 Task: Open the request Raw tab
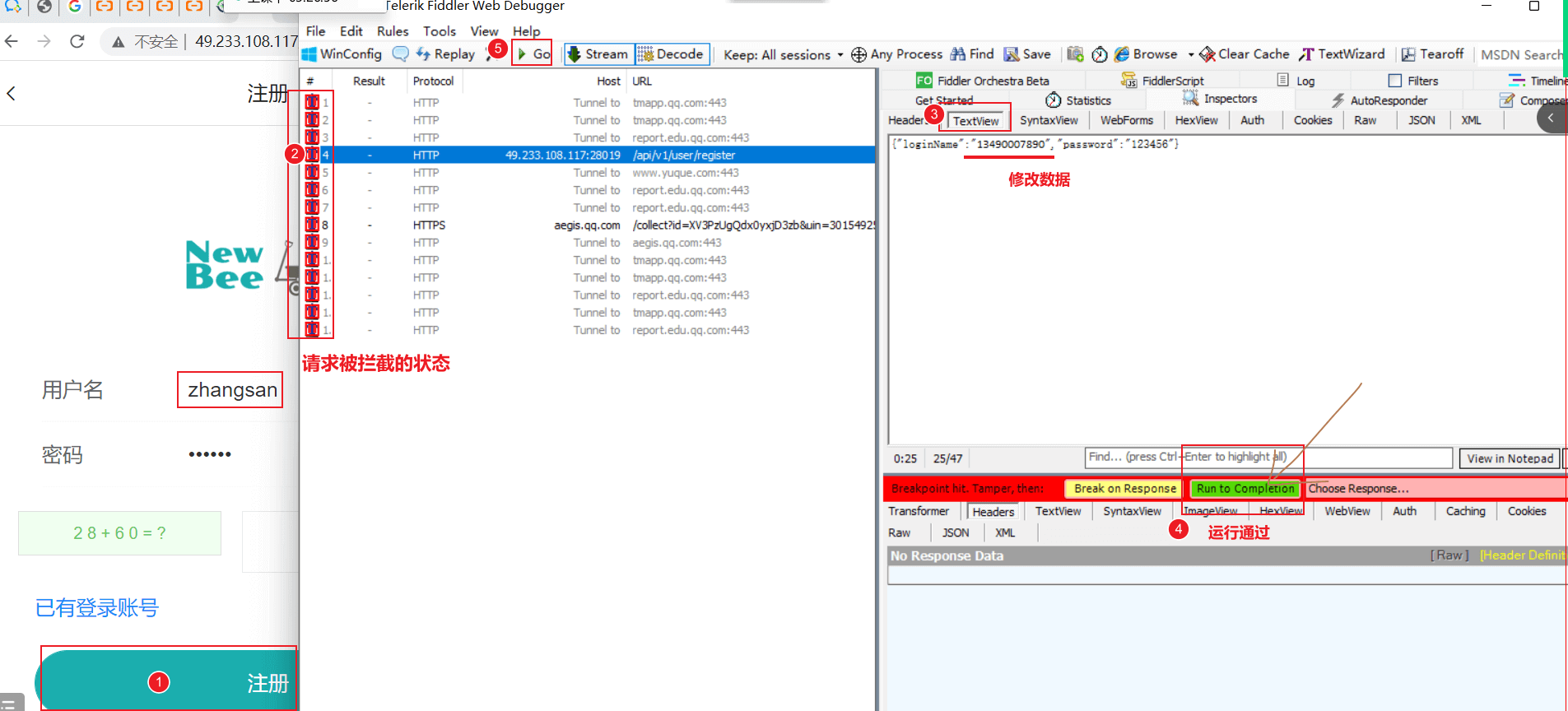(1366, 120)
